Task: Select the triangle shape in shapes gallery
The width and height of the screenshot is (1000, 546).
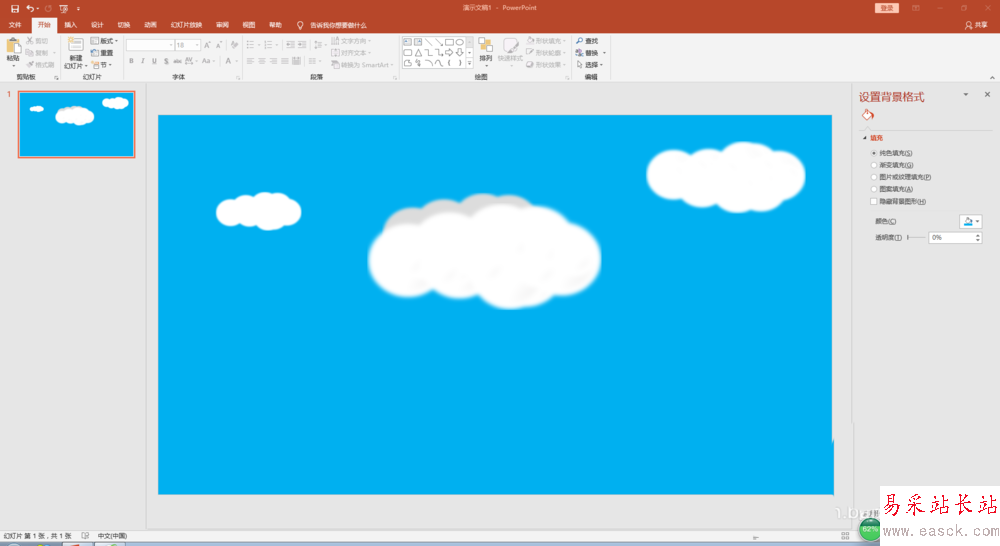Action: click(418, 52)
